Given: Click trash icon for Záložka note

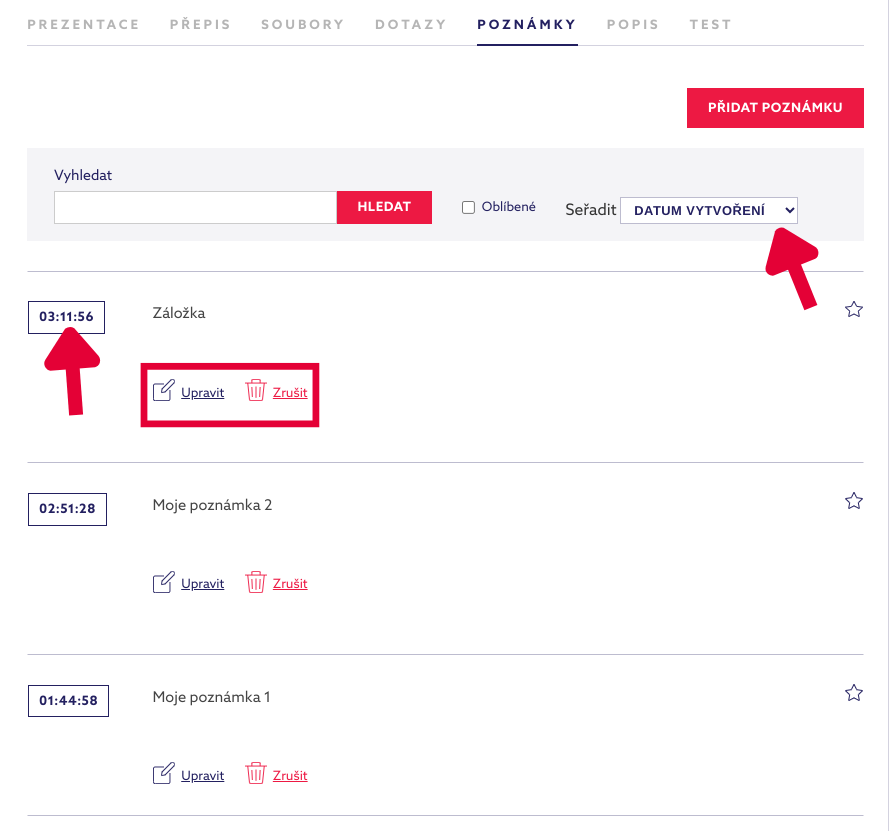Looking at the screenshot, I should [255, 391].
